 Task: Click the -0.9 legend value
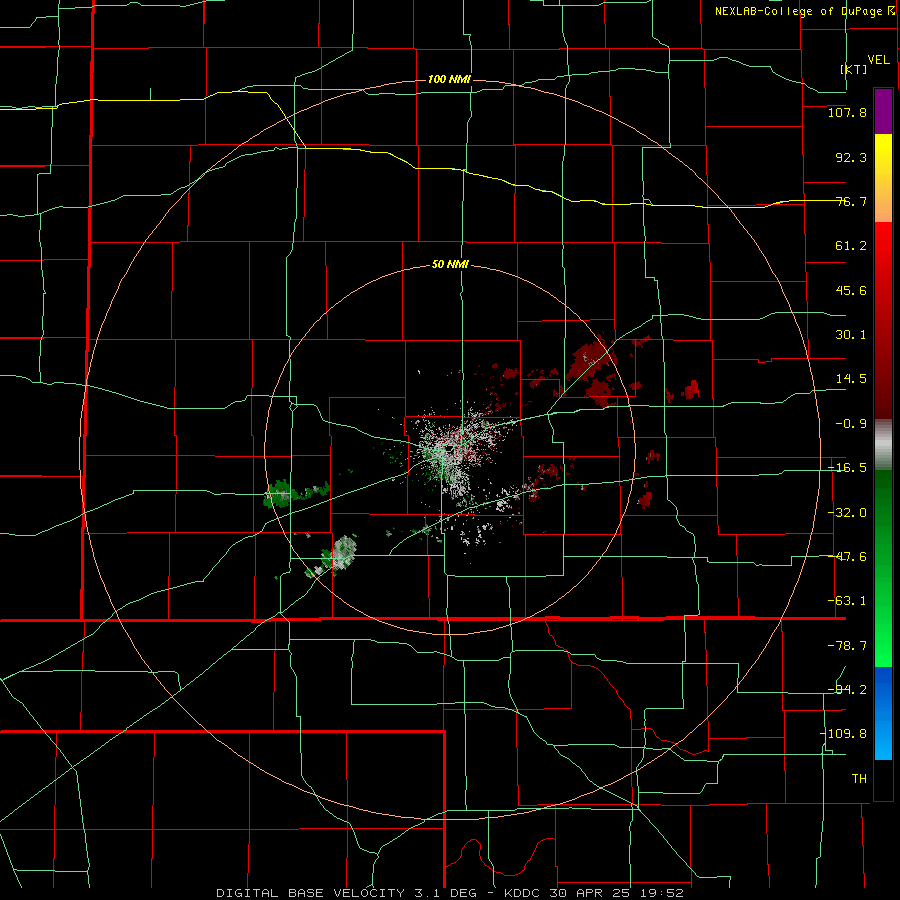pos(851,424)
